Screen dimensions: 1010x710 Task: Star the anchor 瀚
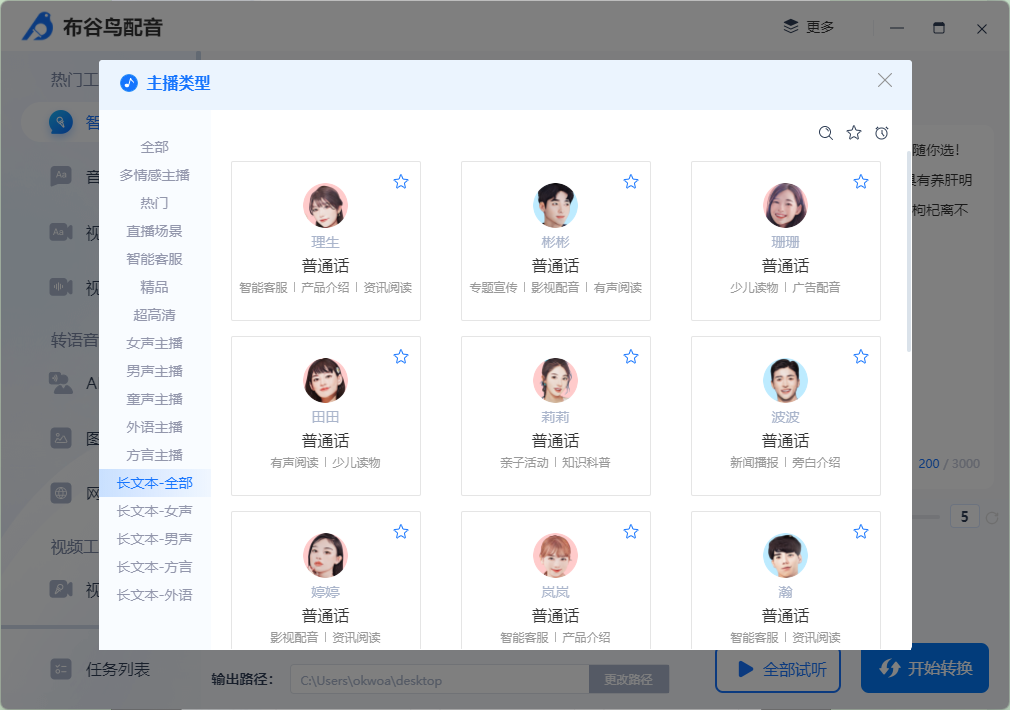tap(861, 531)
